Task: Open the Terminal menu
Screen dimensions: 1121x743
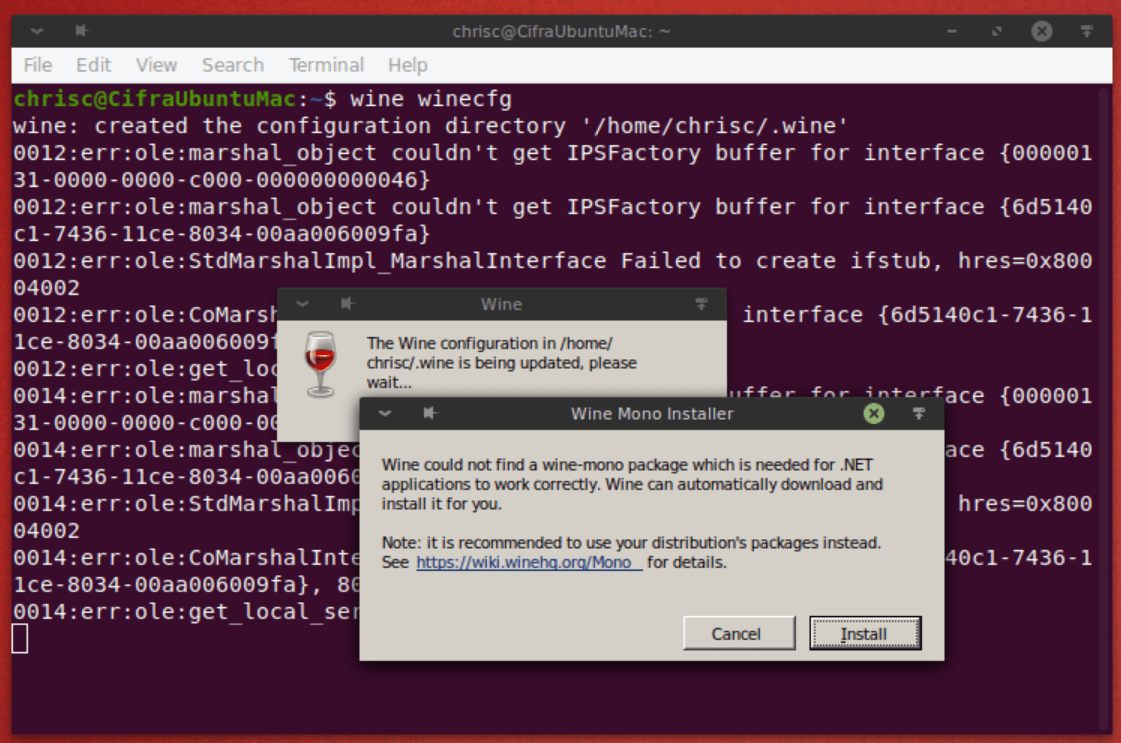Action: tap(327, 65)
